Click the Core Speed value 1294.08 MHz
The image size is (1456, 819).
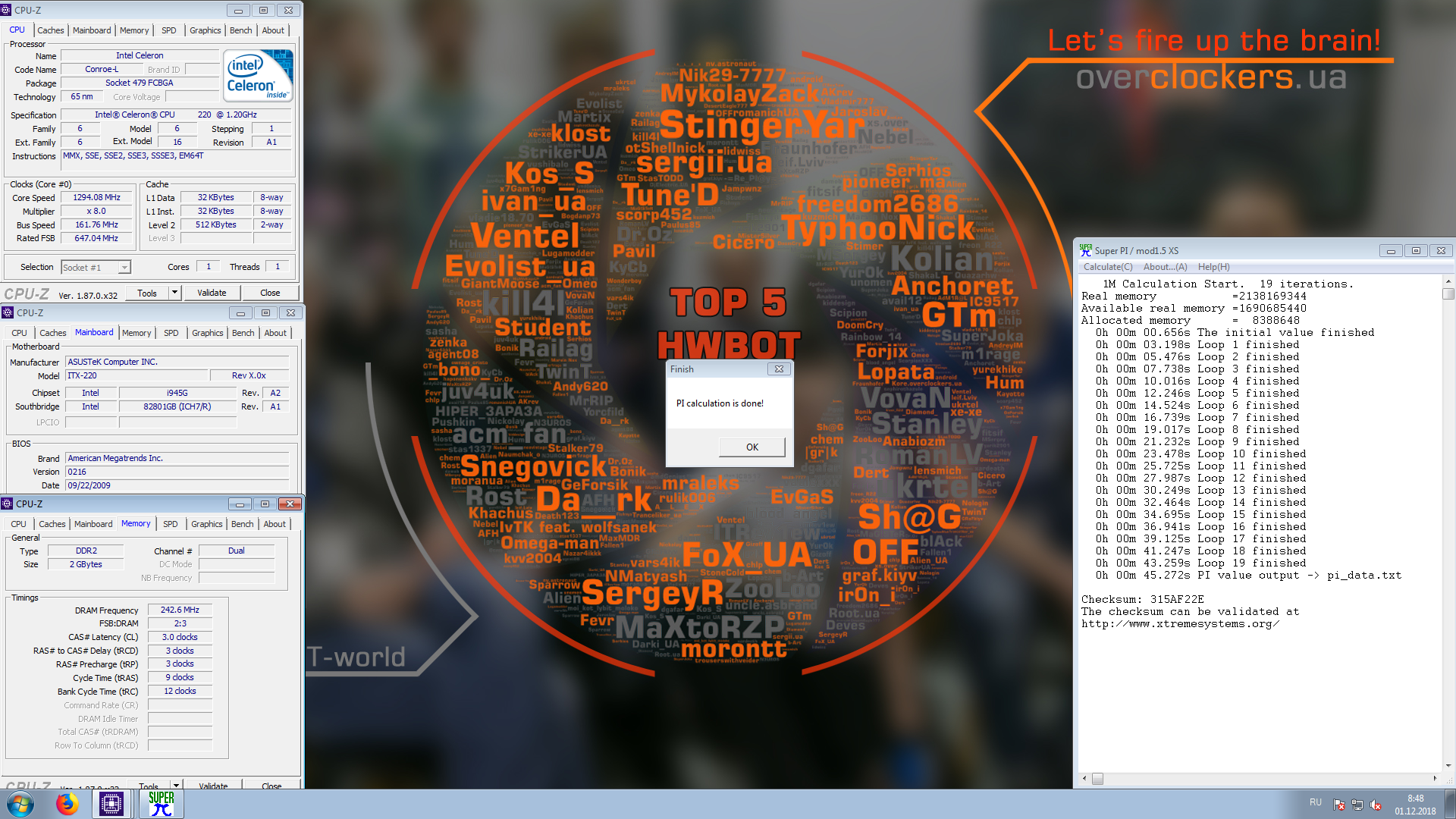point(96,197)
